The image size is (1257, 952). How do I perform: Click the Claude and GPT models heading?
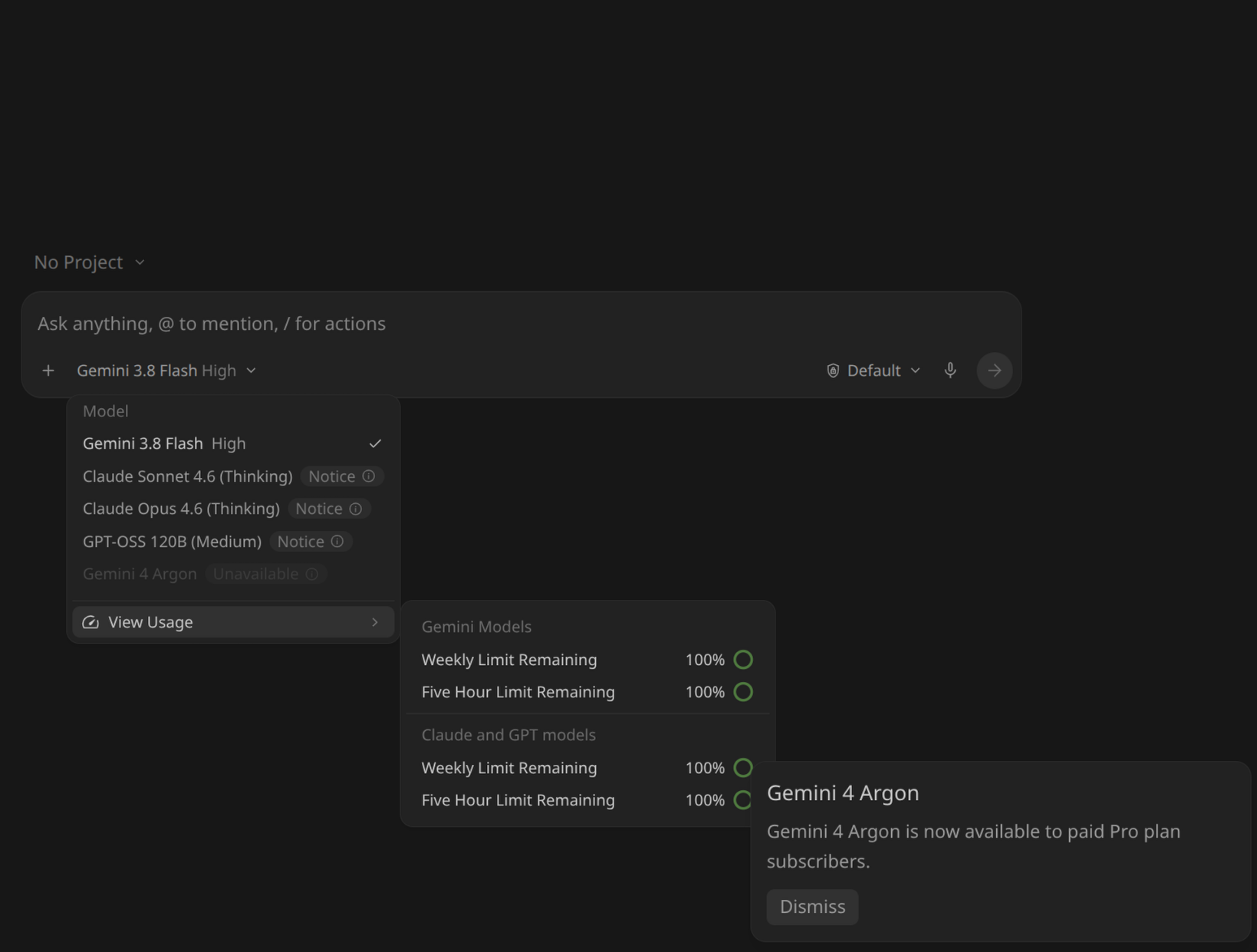(508, 735)
